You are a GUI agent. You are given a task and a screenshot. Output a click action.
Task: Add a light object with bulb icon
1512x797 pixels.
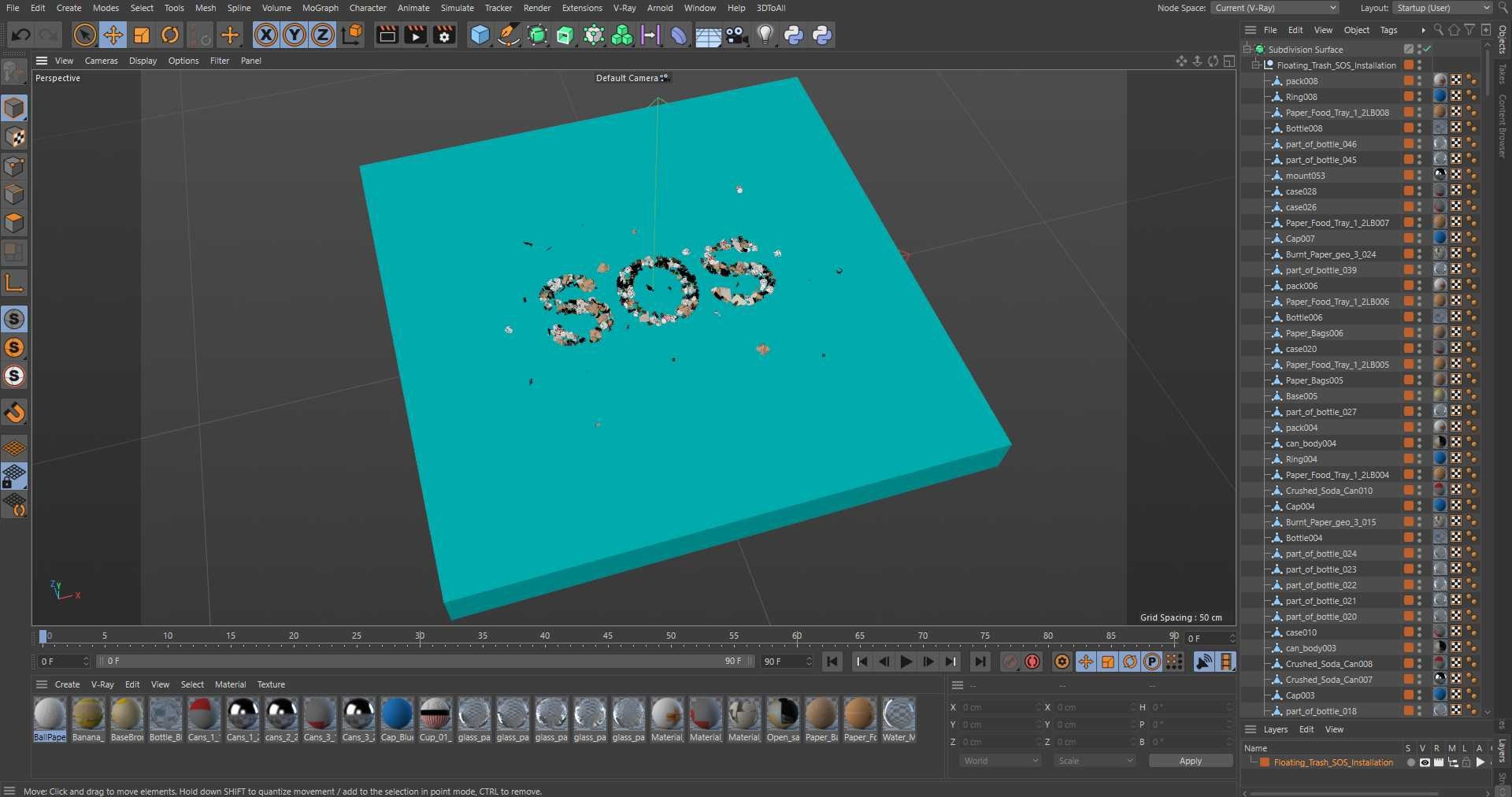point(765,35)
